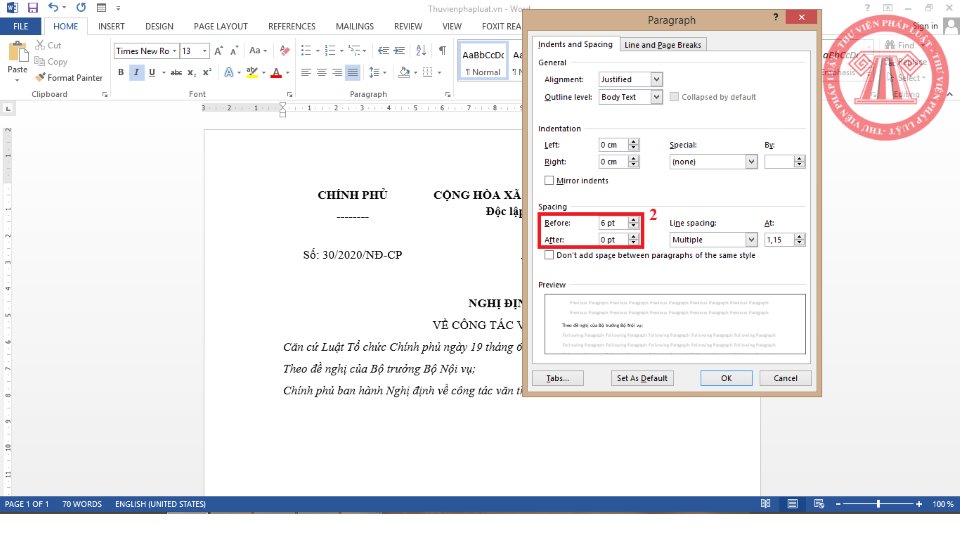Clear all formatting with eraser icon

coord(285,51)
